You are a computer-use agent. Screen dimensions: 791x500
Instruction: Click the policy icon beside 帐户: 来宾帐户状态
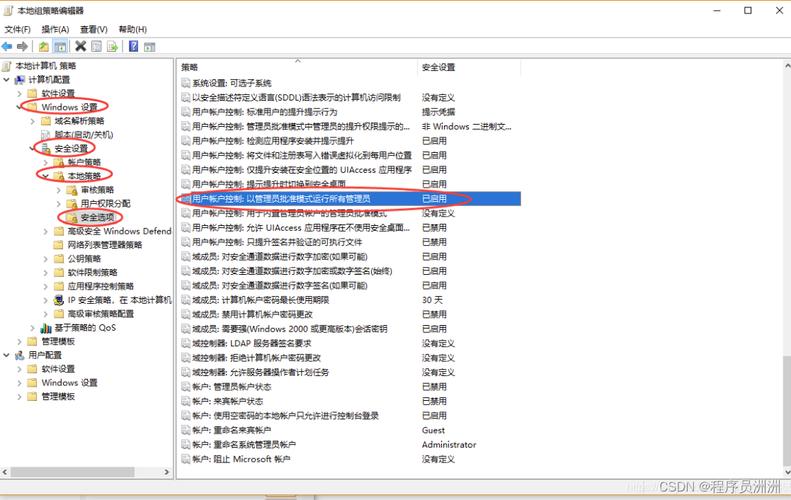[x=186, y=402]
